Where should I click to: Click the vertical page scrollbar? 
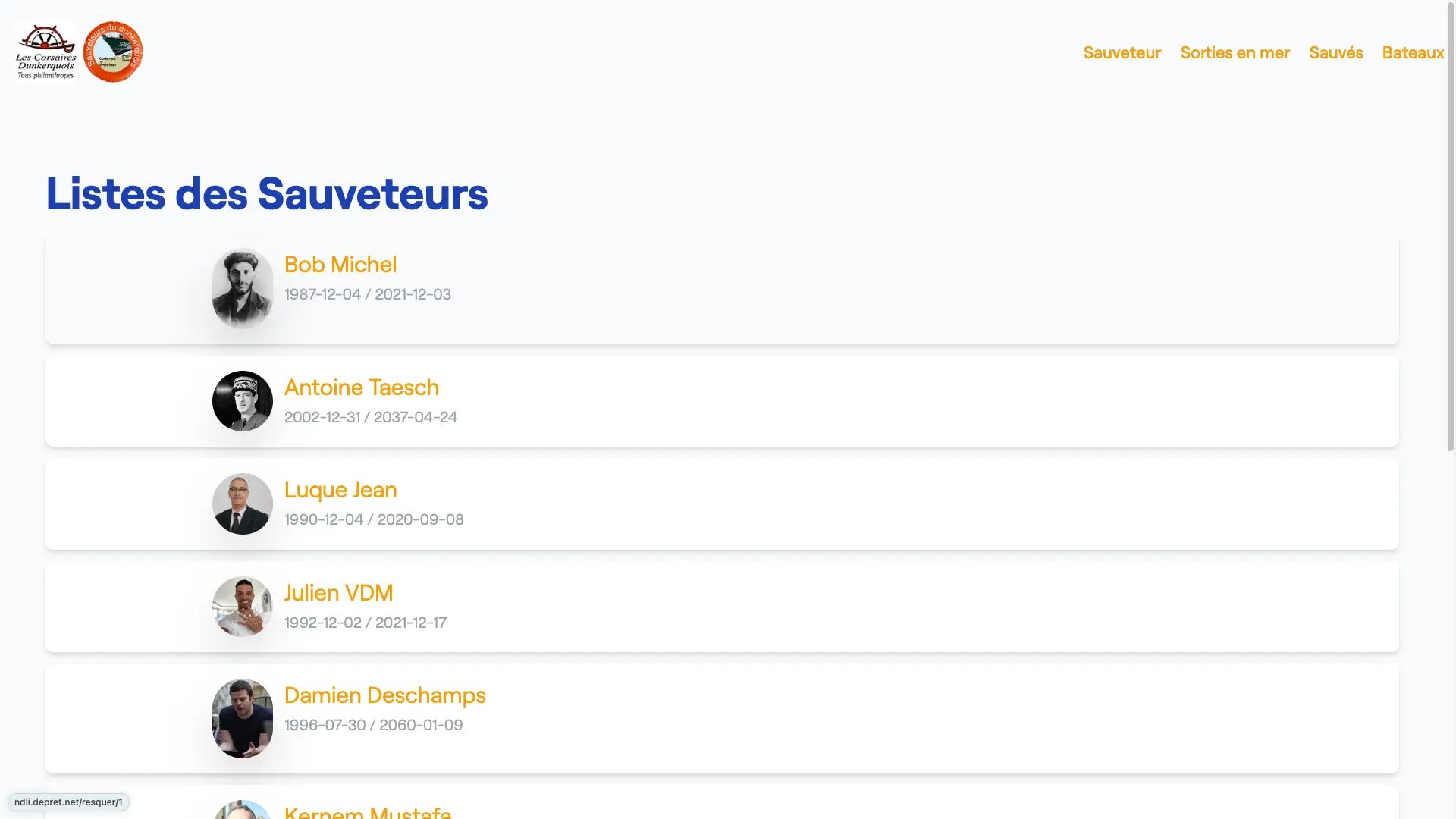1450,227
